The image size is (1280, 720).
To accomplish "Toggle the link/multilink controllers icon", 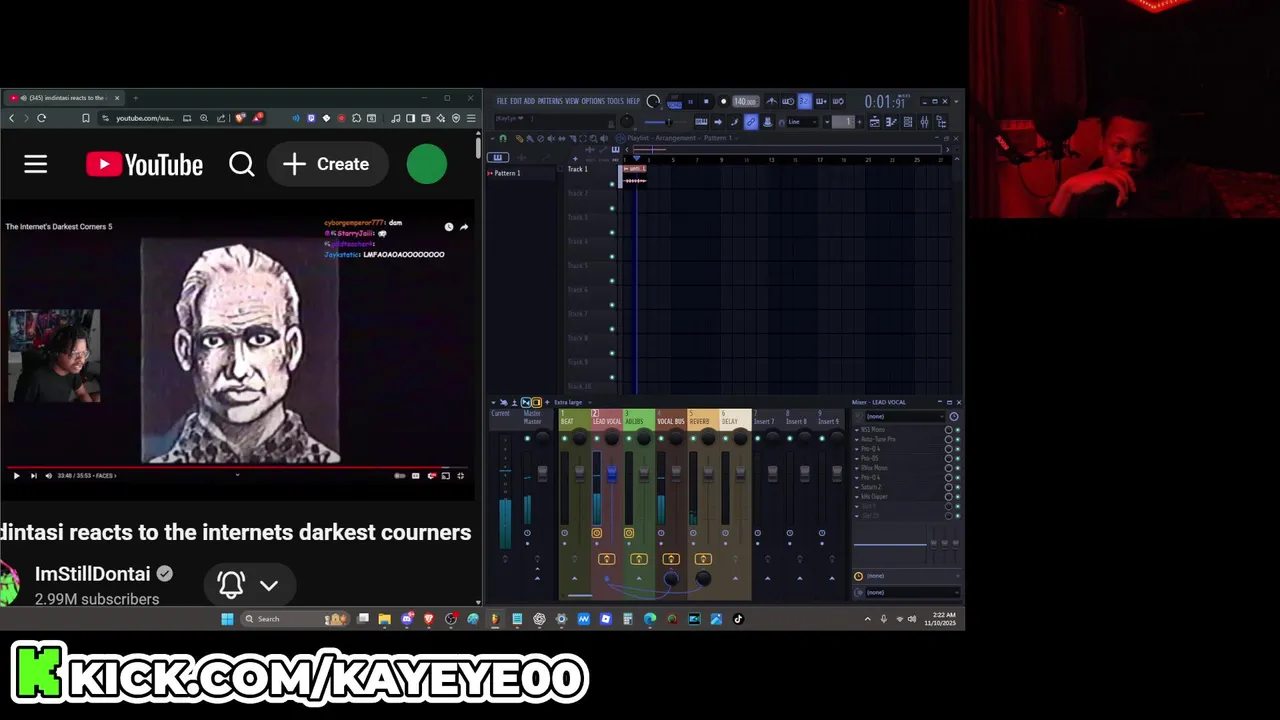I will (751, 122).
